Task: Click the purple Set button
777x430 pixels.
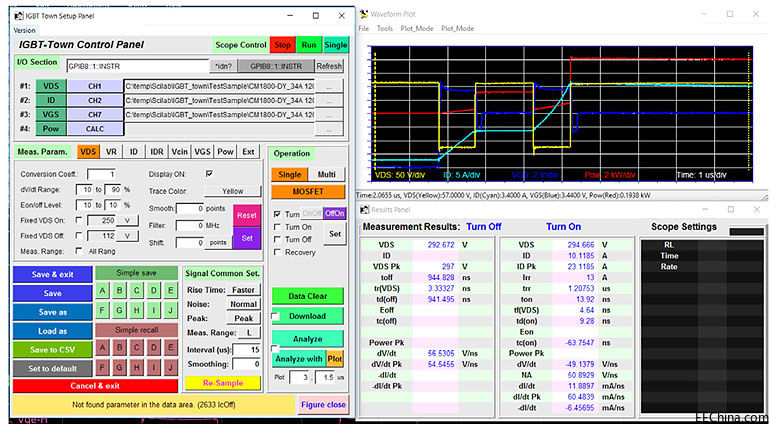Action: (x=247, y=238)
